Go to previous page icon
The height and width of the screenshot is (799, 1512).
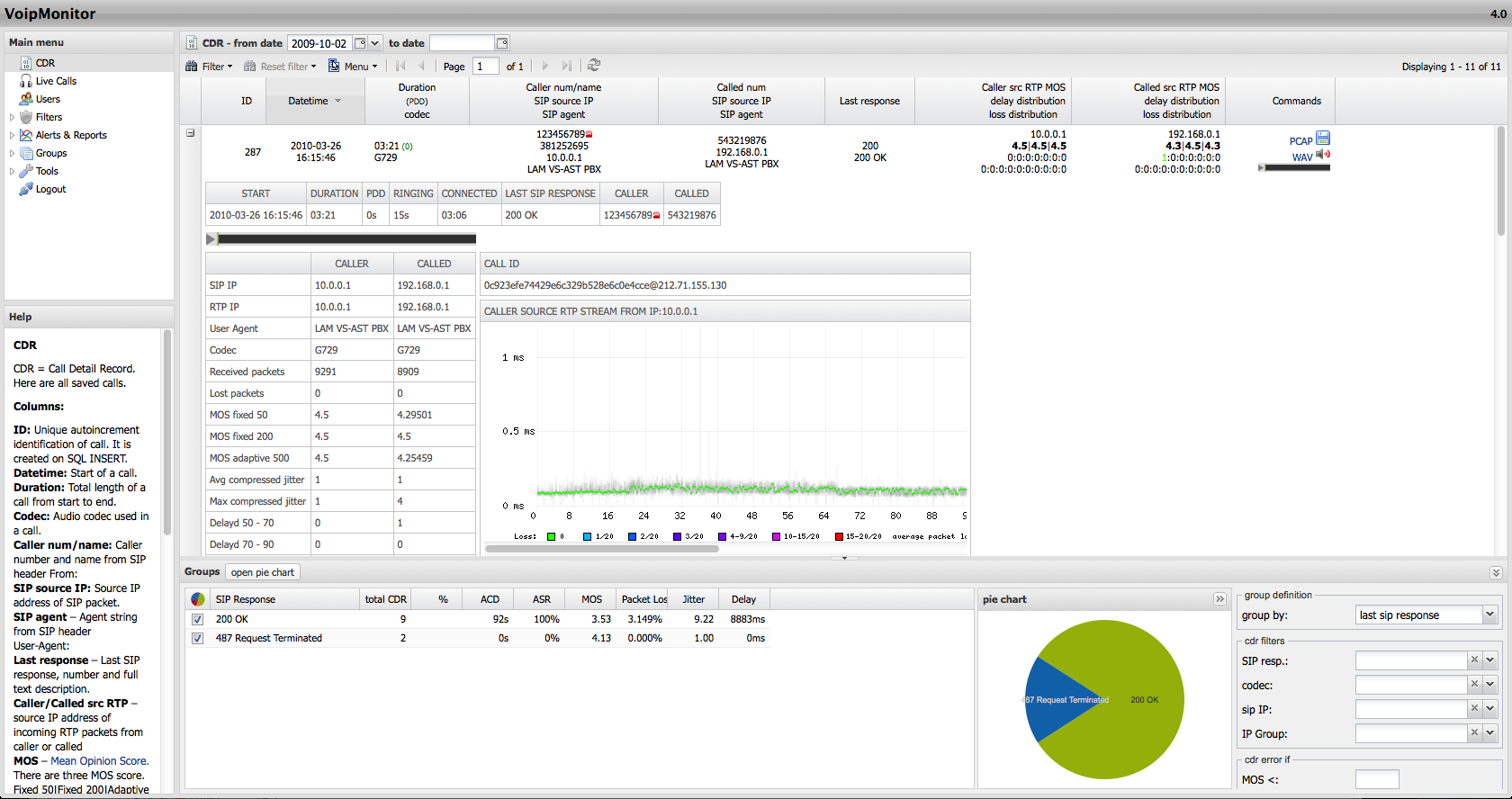422,66
